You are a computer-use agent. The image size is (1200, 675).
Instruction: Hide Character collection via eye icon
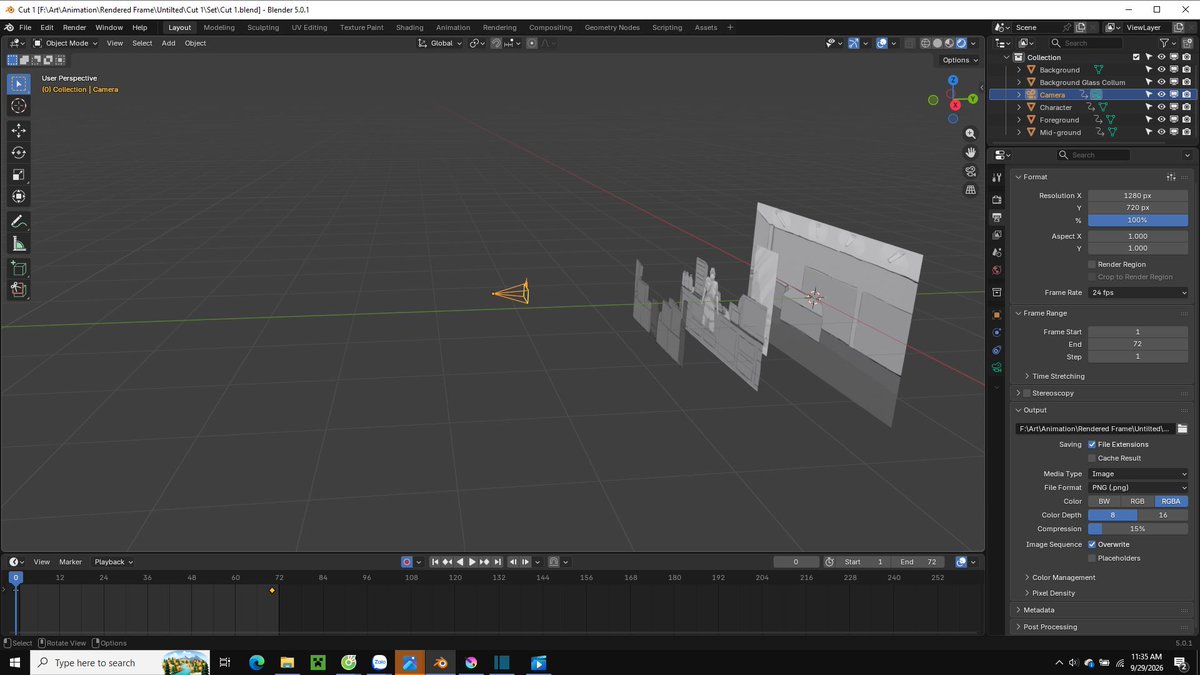[x=1161, y=107]
